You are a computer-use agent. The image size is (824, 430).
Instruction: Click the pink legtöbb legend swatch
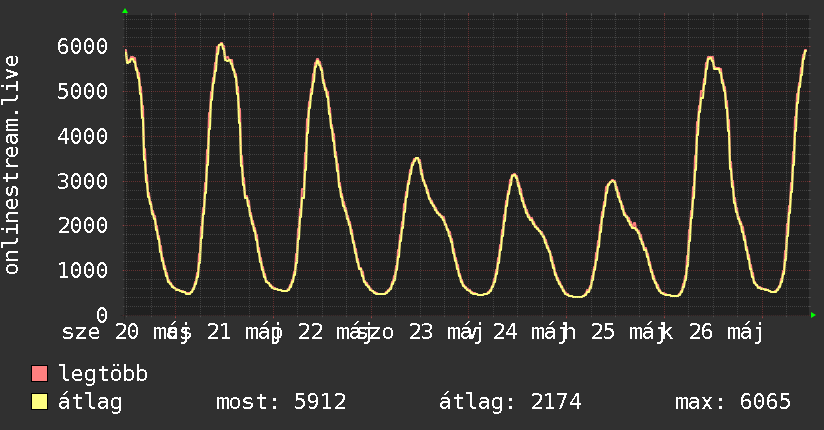[x=39, y=373]
